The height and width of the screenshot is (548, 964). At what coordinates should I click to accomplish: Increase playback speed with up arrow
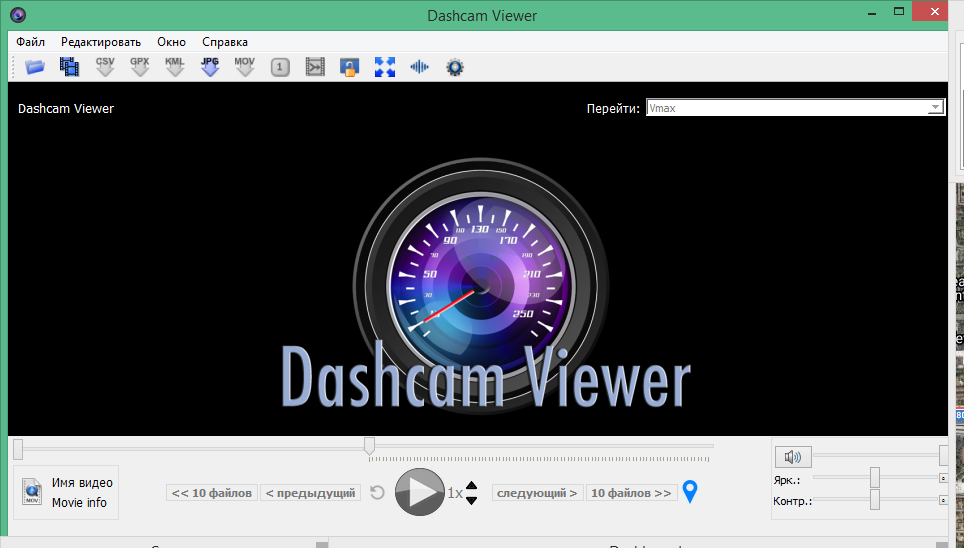click(472, 487)
